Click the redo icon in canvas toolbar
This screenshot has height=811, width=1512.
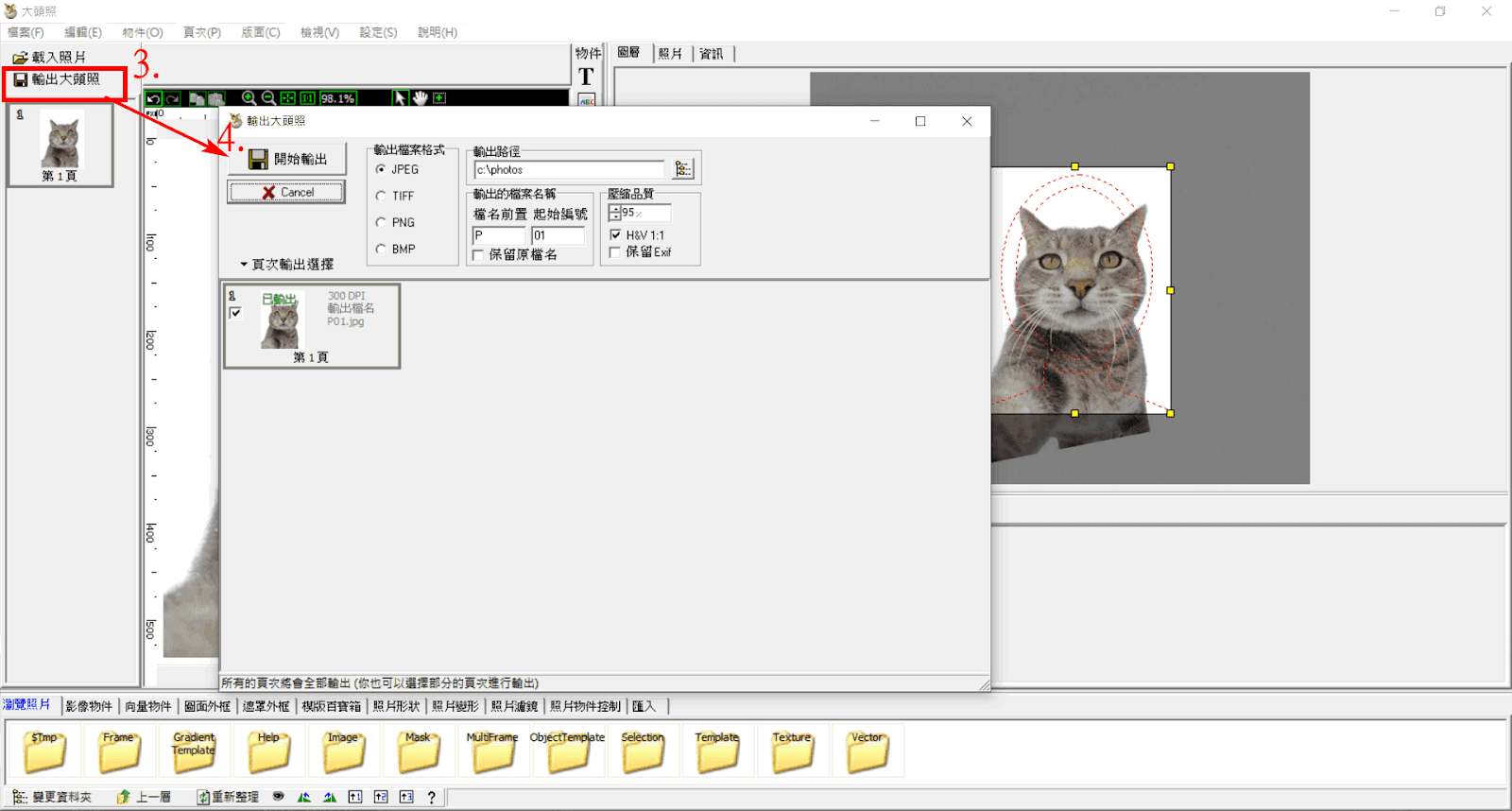172,98
